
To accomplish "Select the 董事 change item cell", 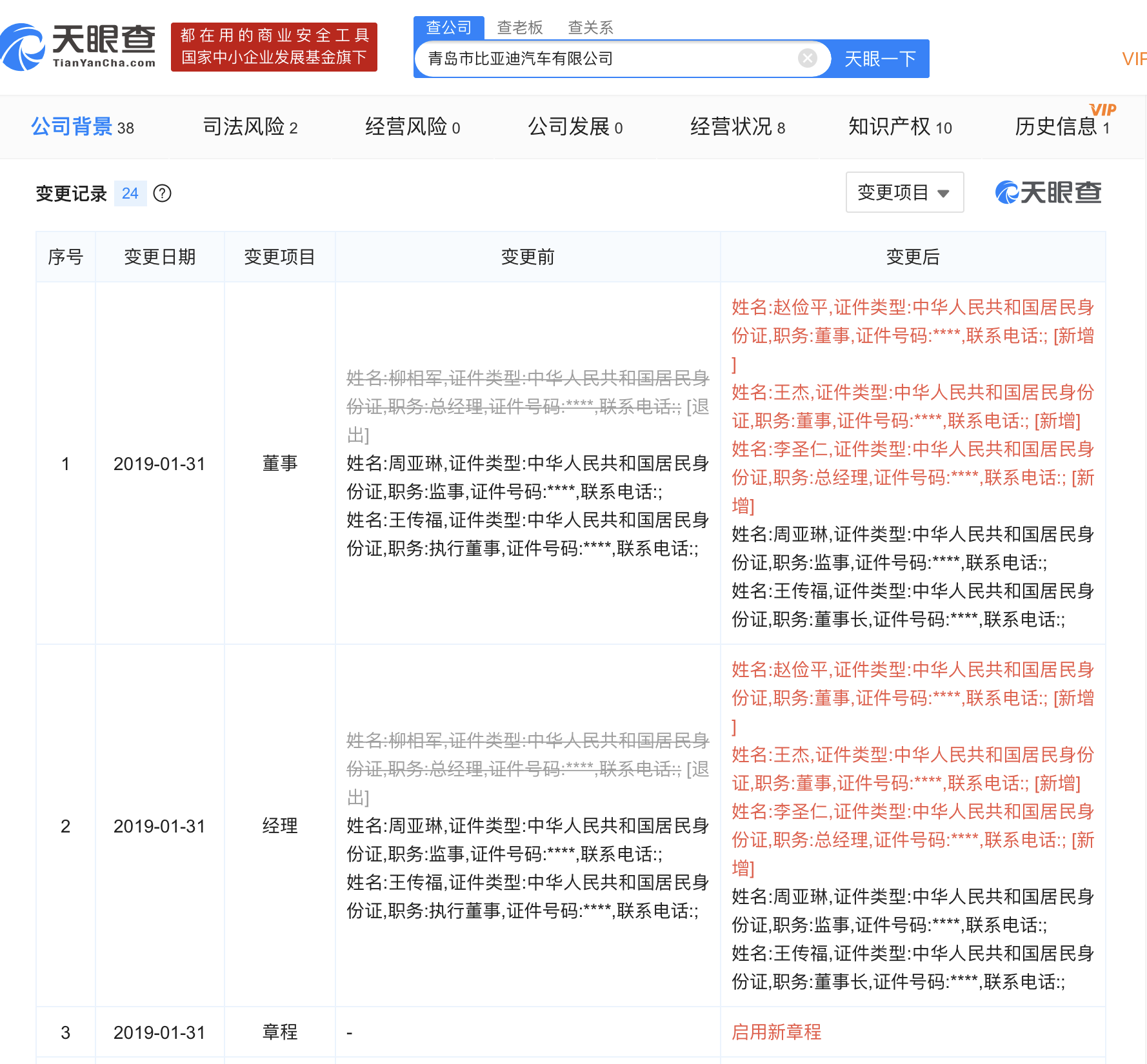I will tap(279, 464).
